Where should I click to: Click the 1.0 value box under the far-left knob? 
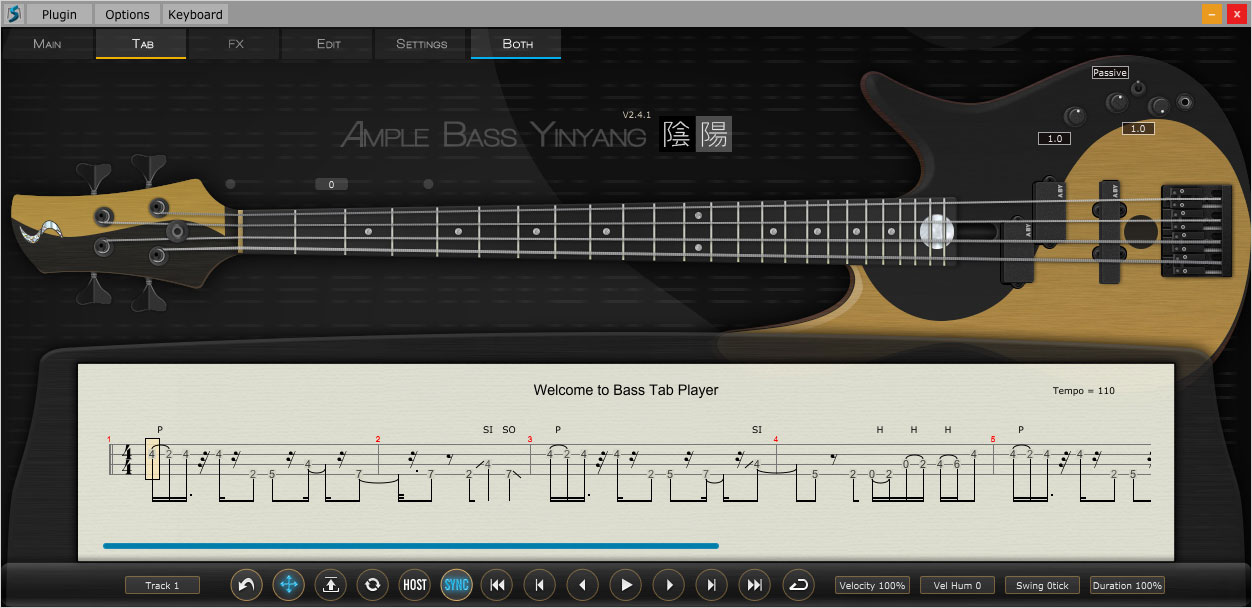pos(1055,139)
